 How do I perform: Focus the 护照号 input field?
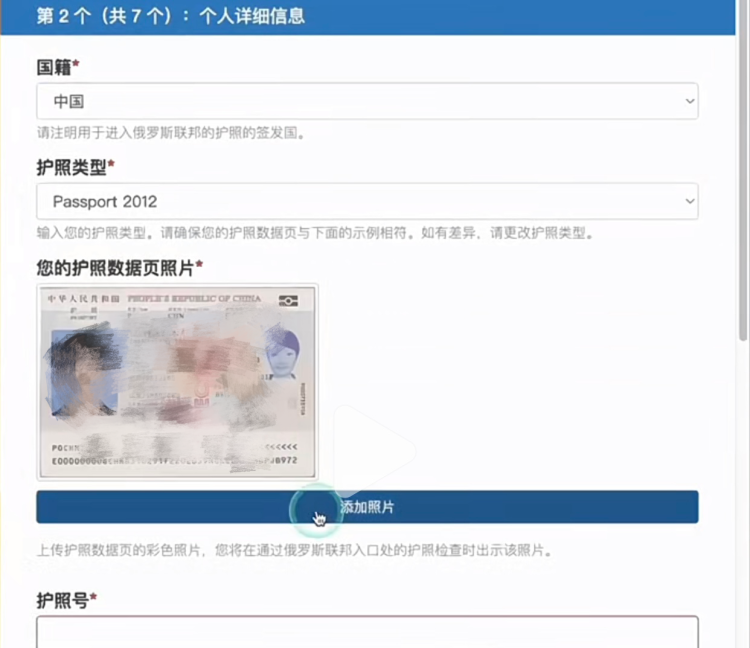[367, 633]
